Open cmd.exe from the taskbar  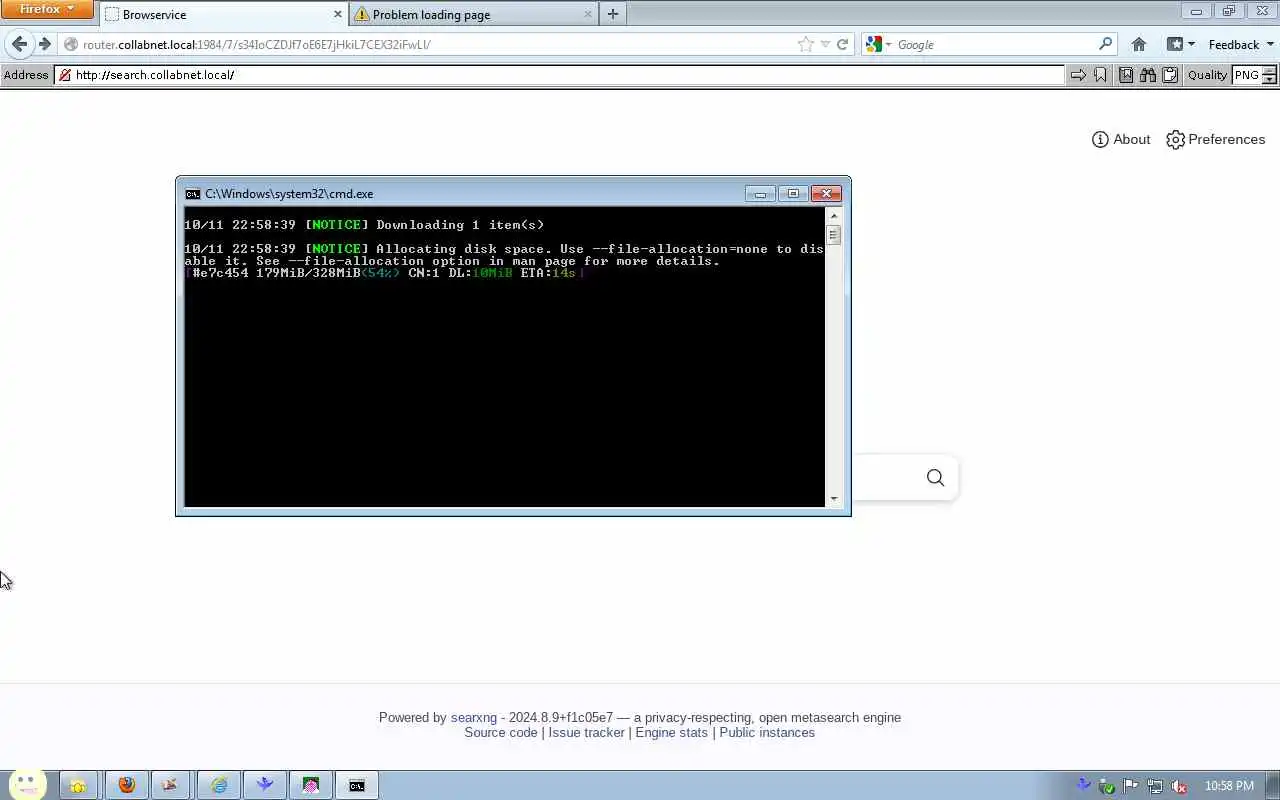(357, 786)
